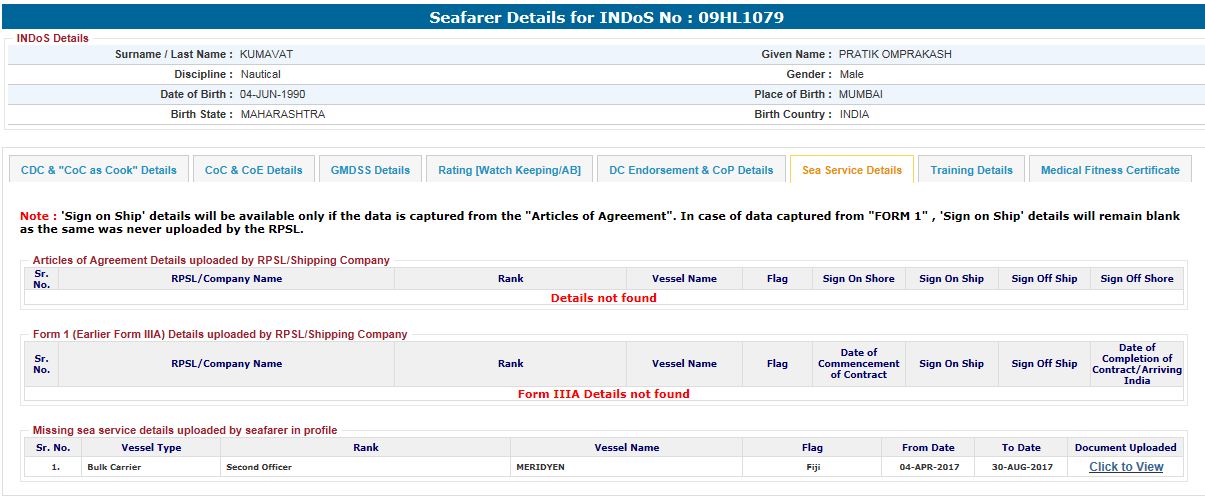
Task: Select the surname value KUMAVAT
Action: click(x=266, y=55)
